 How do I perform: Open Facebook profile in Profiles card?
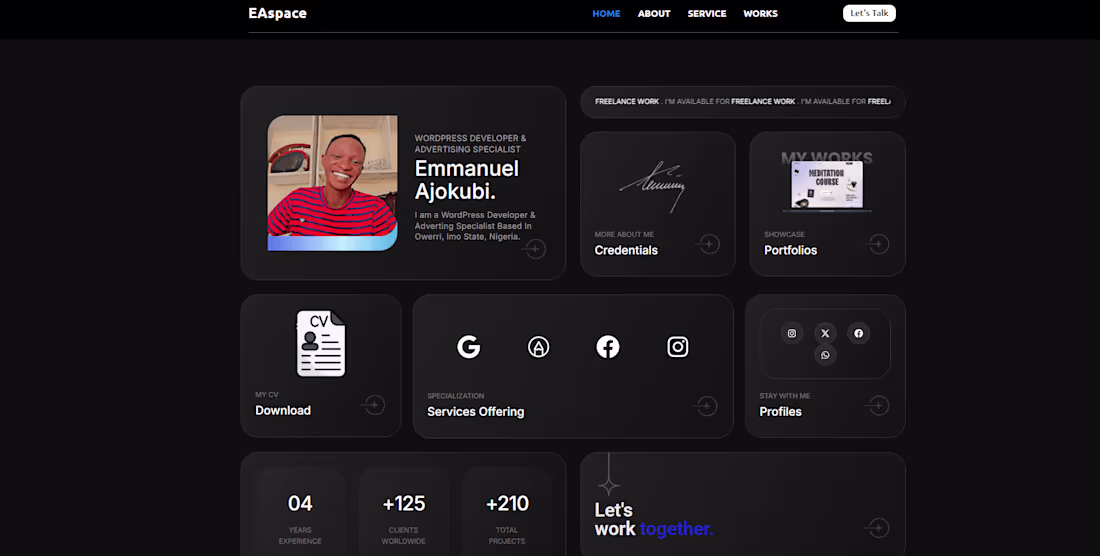coord(859,333)
